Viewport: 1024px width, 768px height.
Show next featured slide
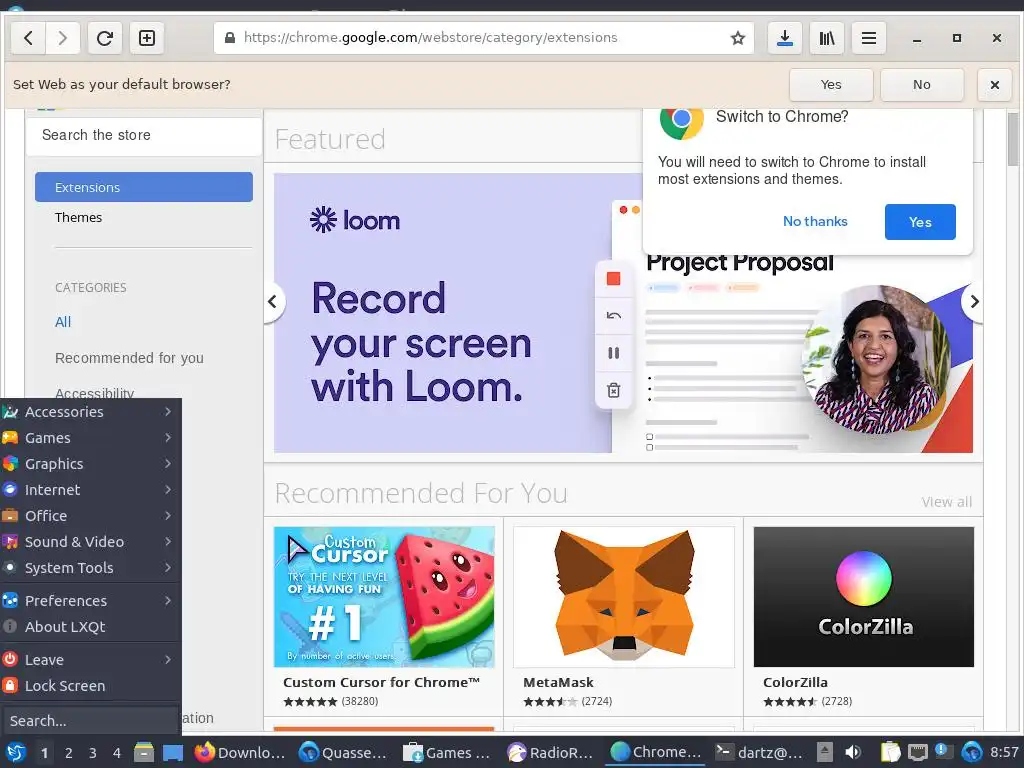[973, 302]
